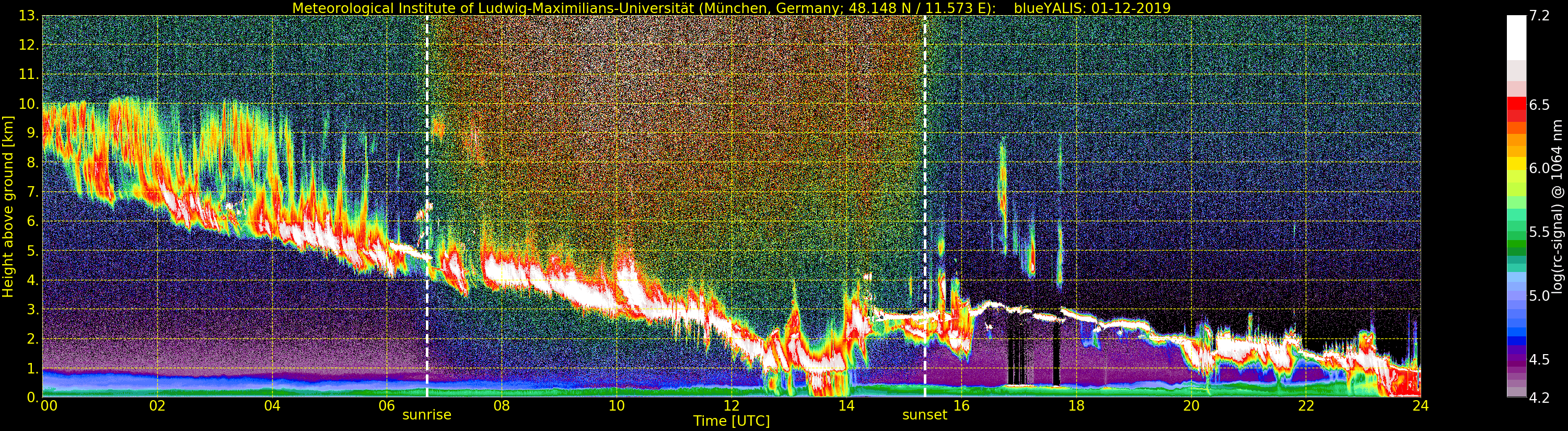Click the "4.2" colorbar minimum label
1568x431 pixels.
[x=1539, y=398]
